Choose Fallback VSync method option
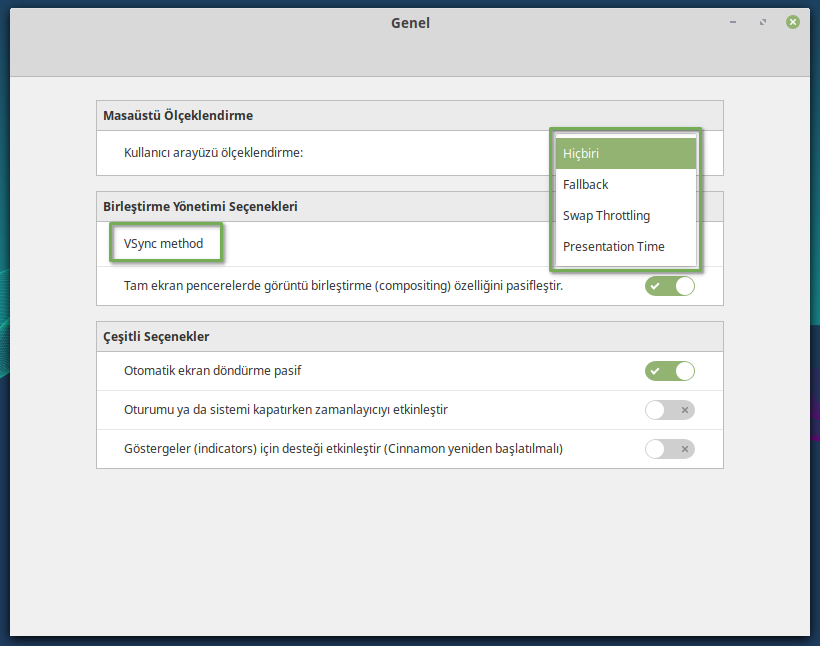820x646 pixels. pos(625,185)
